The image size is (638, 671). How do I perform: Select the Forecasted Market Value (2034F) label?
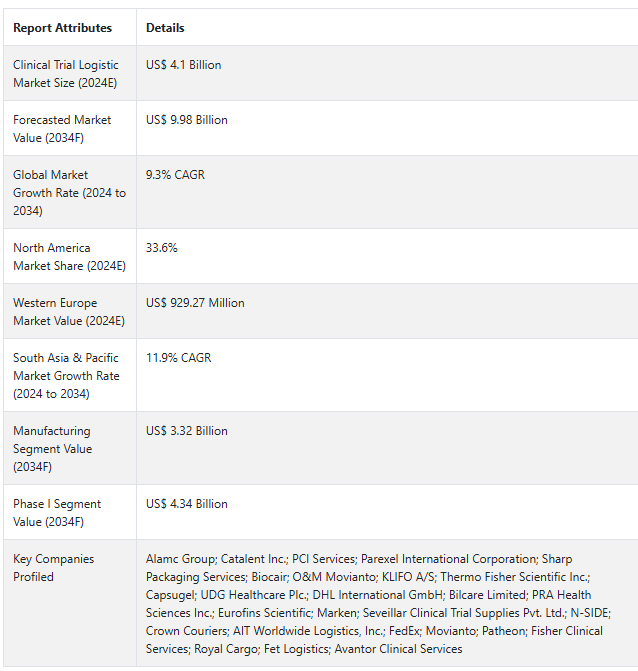pyautogui.click(x=62, y=128)
